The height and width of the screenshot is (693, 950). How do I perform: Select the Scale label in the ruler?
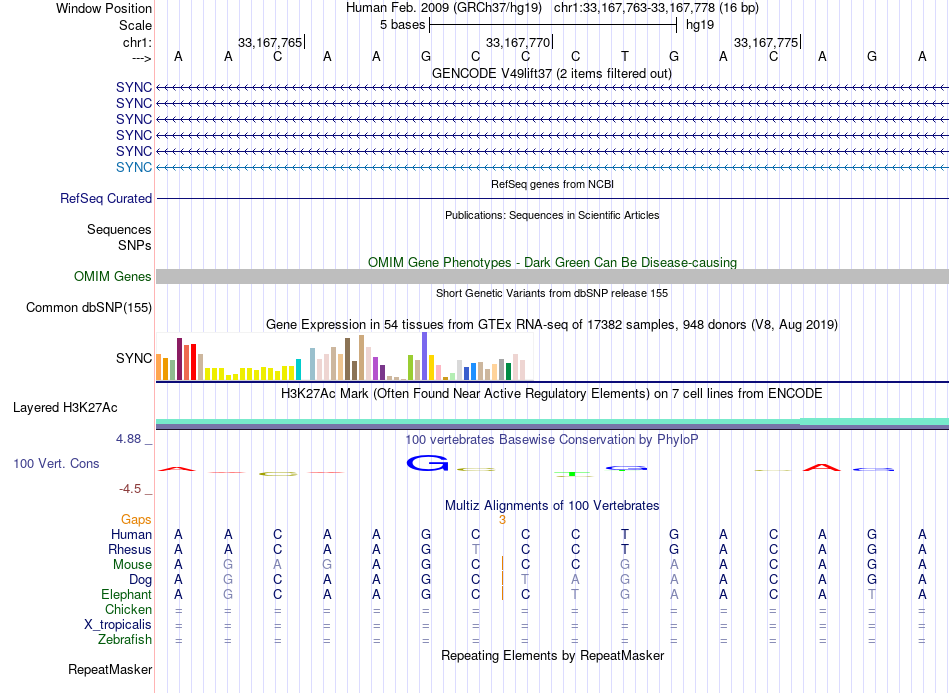pyautogui.click(x=135, y=25)
